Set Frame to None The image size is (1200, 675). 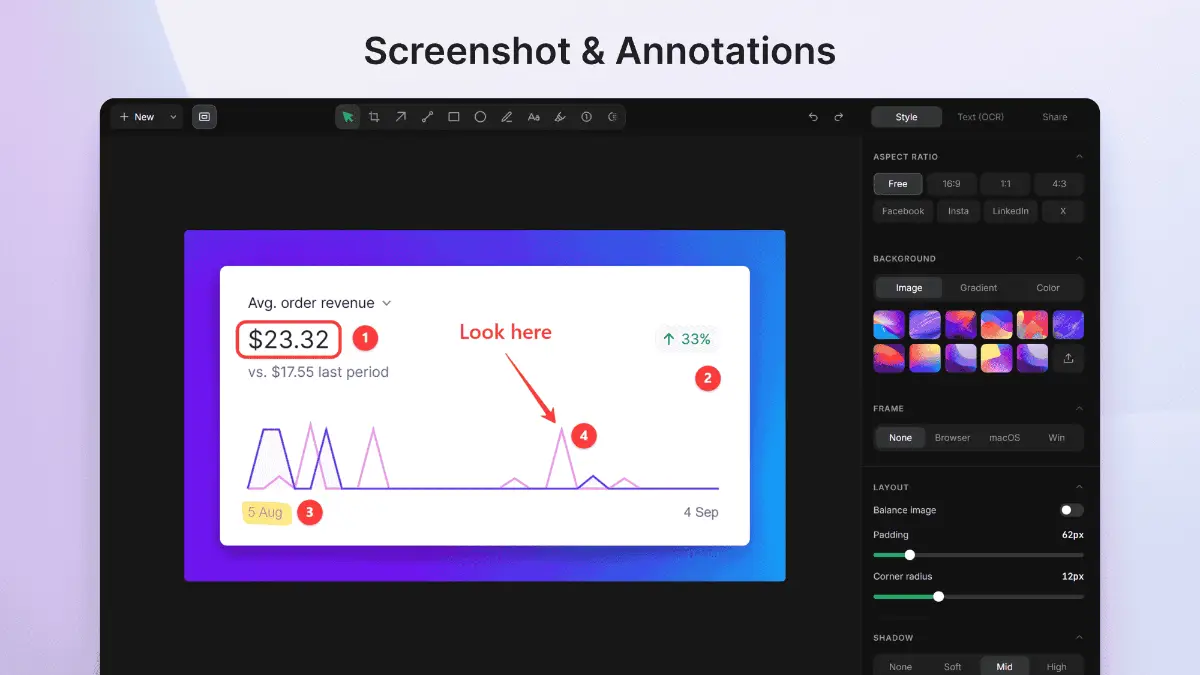[x=900, y=438]
